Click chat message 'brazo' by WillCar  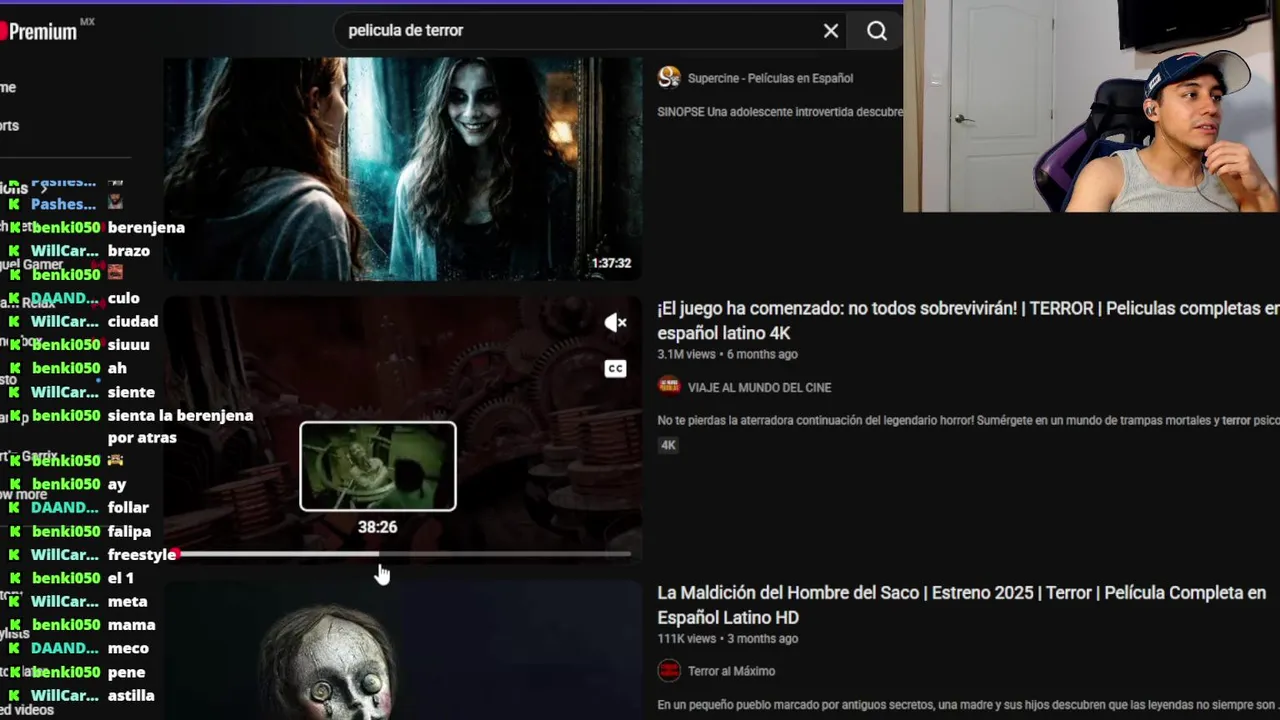click(x=129, y=251)
